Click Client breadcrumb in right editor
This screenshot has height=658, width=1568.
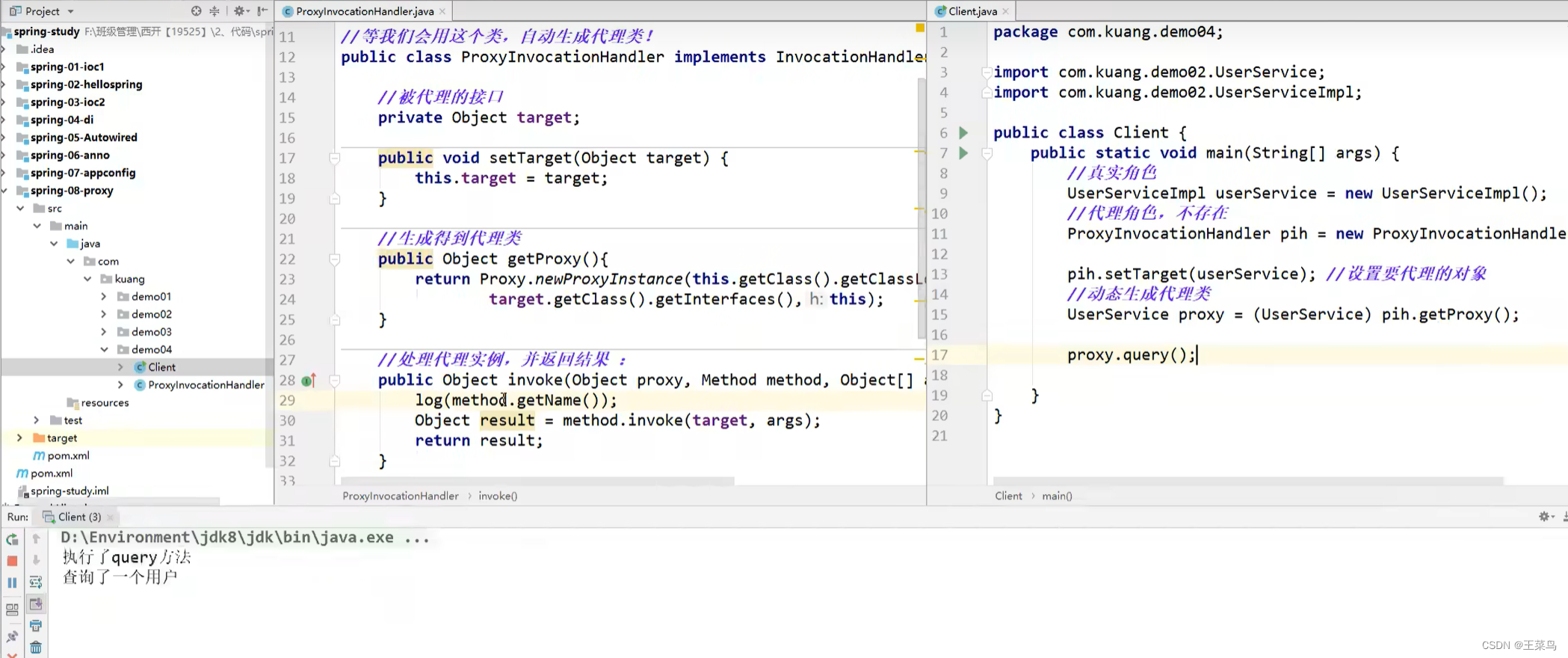pos(1008,496)
